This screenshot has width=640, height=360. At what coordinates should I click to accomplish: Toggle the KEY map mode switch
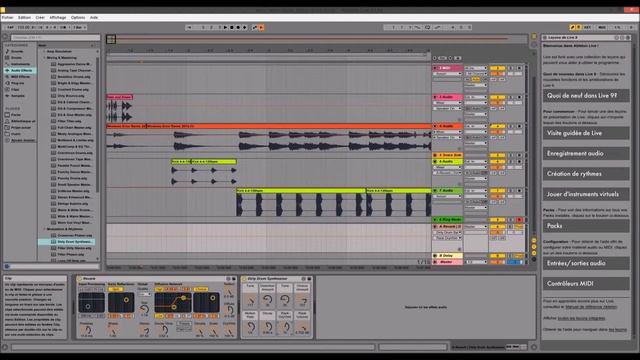click(x=587, y=27)
